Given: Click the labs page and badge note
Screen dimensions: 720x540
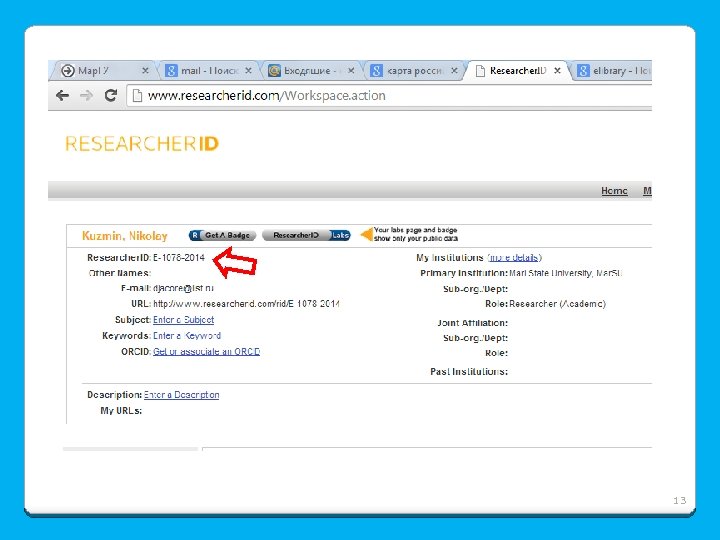Looking at the screenshot, I should 416,234.
